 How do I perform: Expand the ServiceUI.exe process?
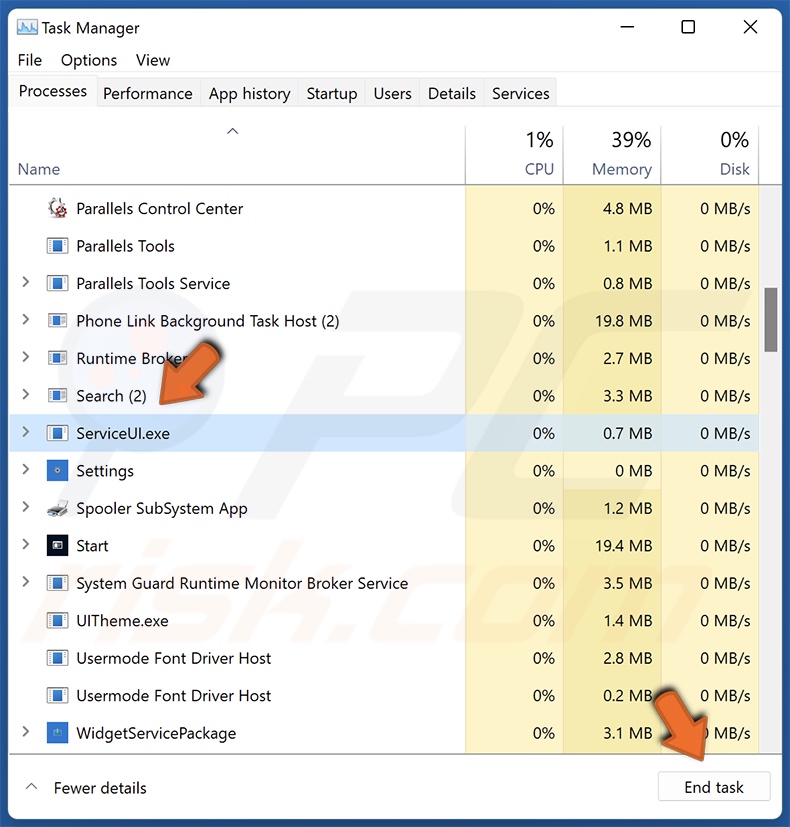coord(25,432)
